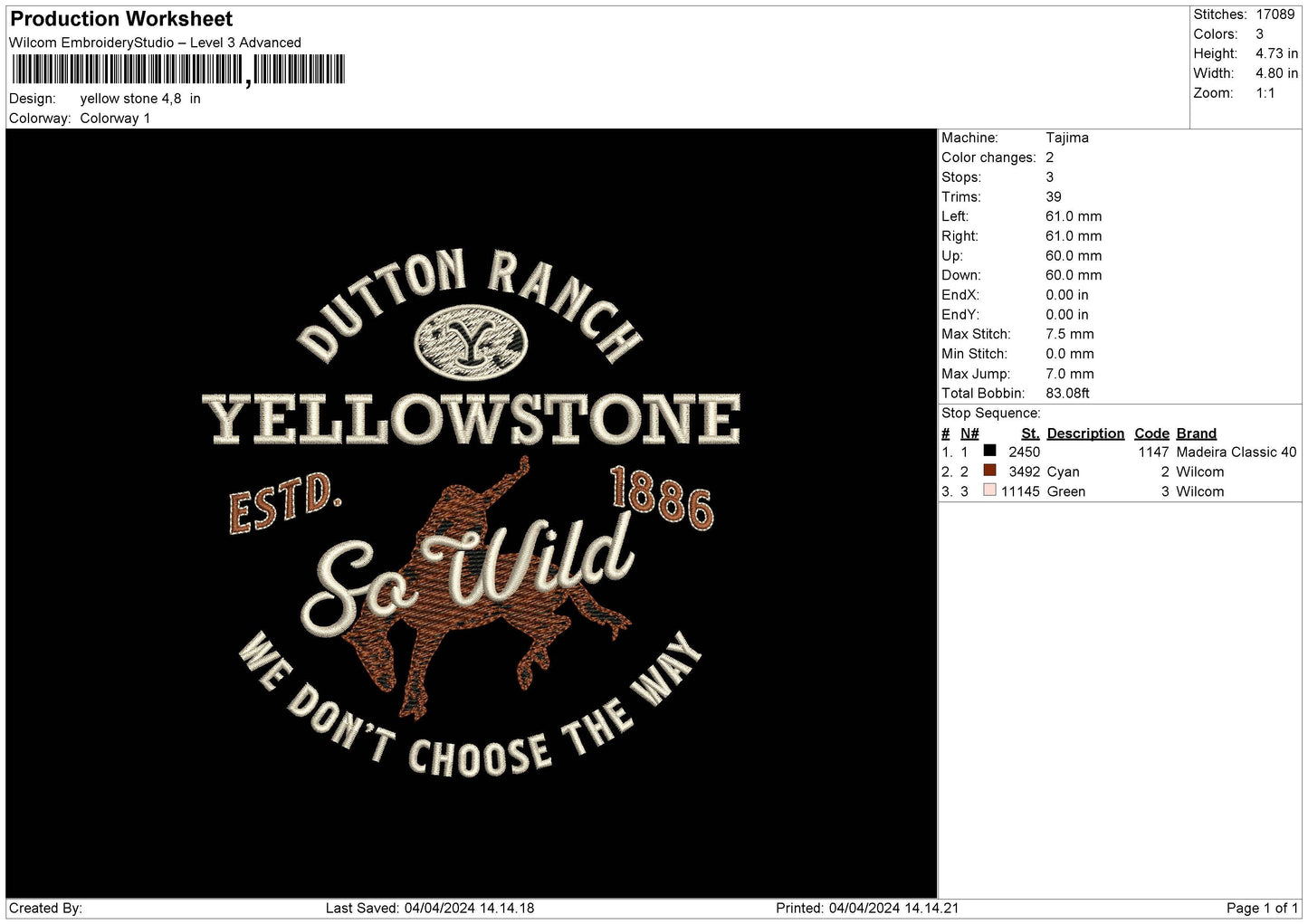Click 'Madeira Classic 40' brand entry
Screen dimensions: 1308x924
(x=1236, y=452)
